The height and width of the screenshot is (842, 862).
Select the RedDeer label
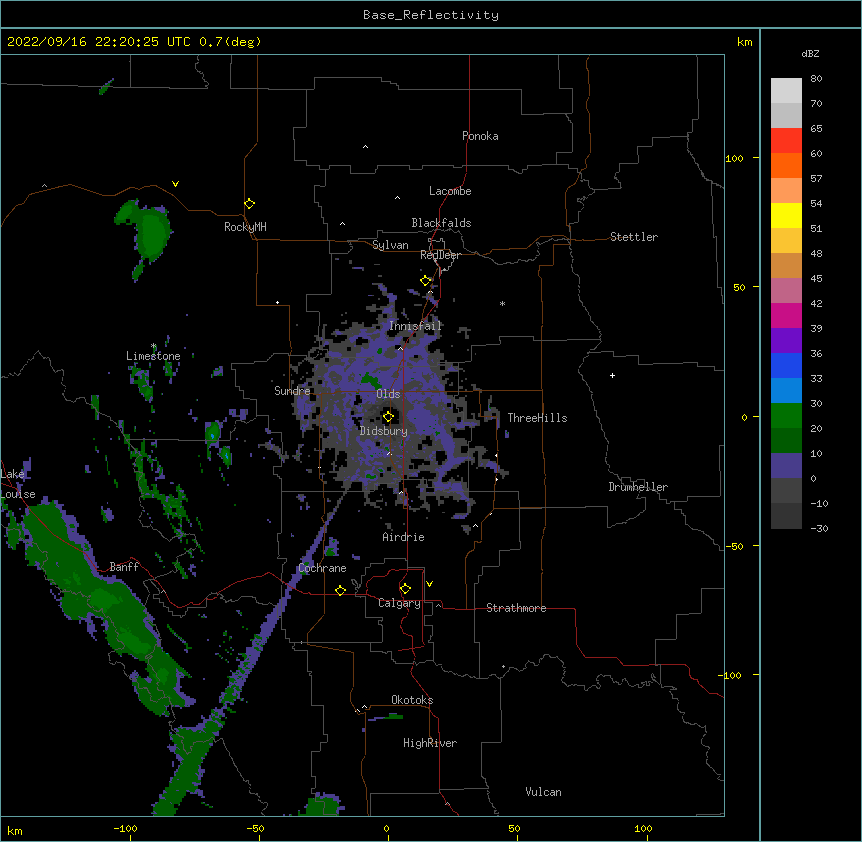pos(440,255)
